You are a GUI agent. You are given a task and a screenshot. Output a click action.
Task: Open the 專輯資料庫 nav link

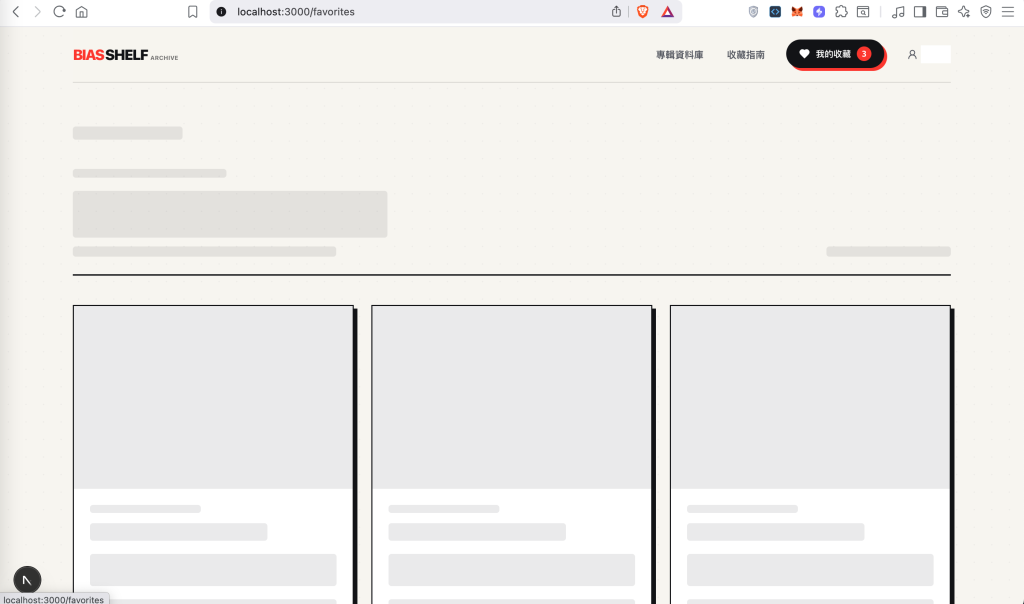[680, 55]
